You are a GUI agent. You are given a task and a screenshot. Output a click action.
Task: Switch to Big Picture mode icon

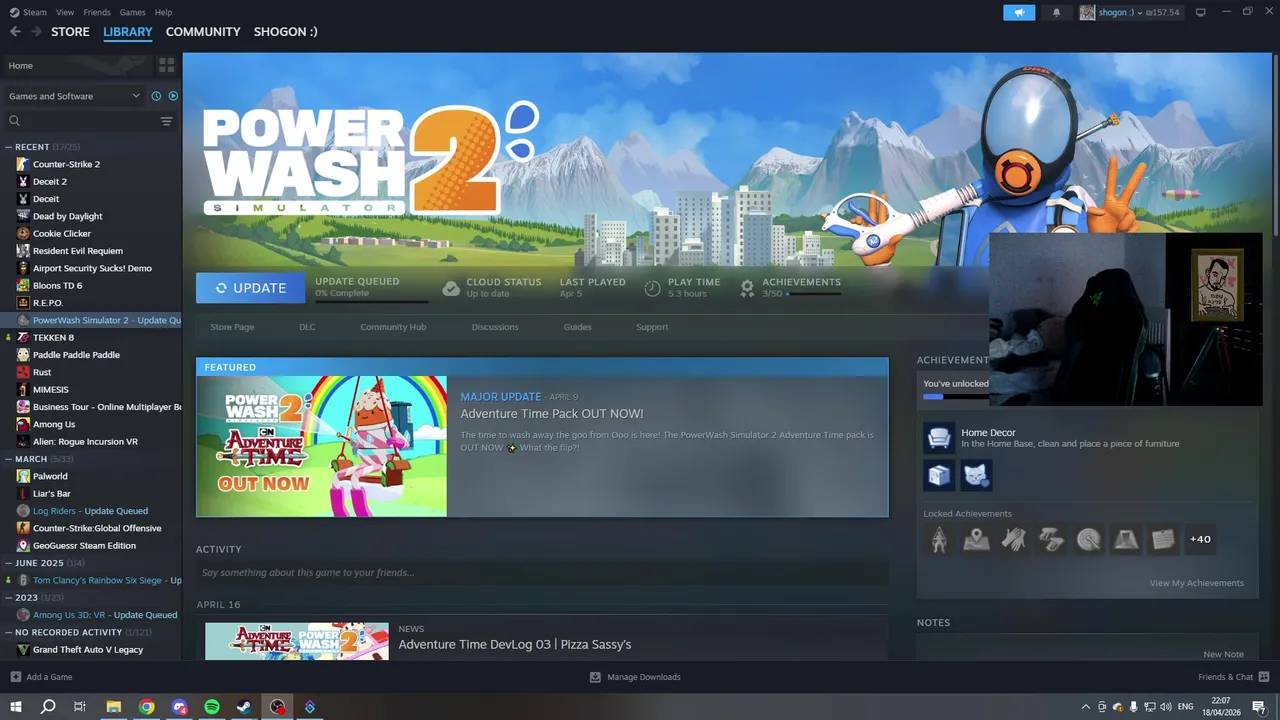1201,12
